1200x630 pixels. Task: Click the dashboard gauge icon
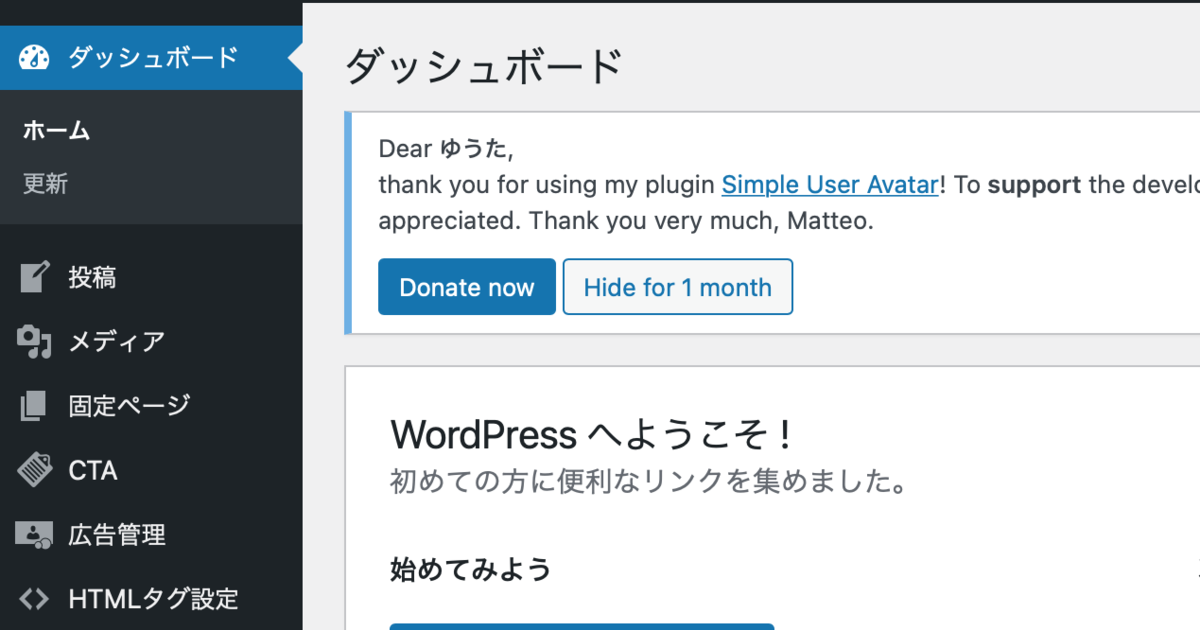[34, 57]
